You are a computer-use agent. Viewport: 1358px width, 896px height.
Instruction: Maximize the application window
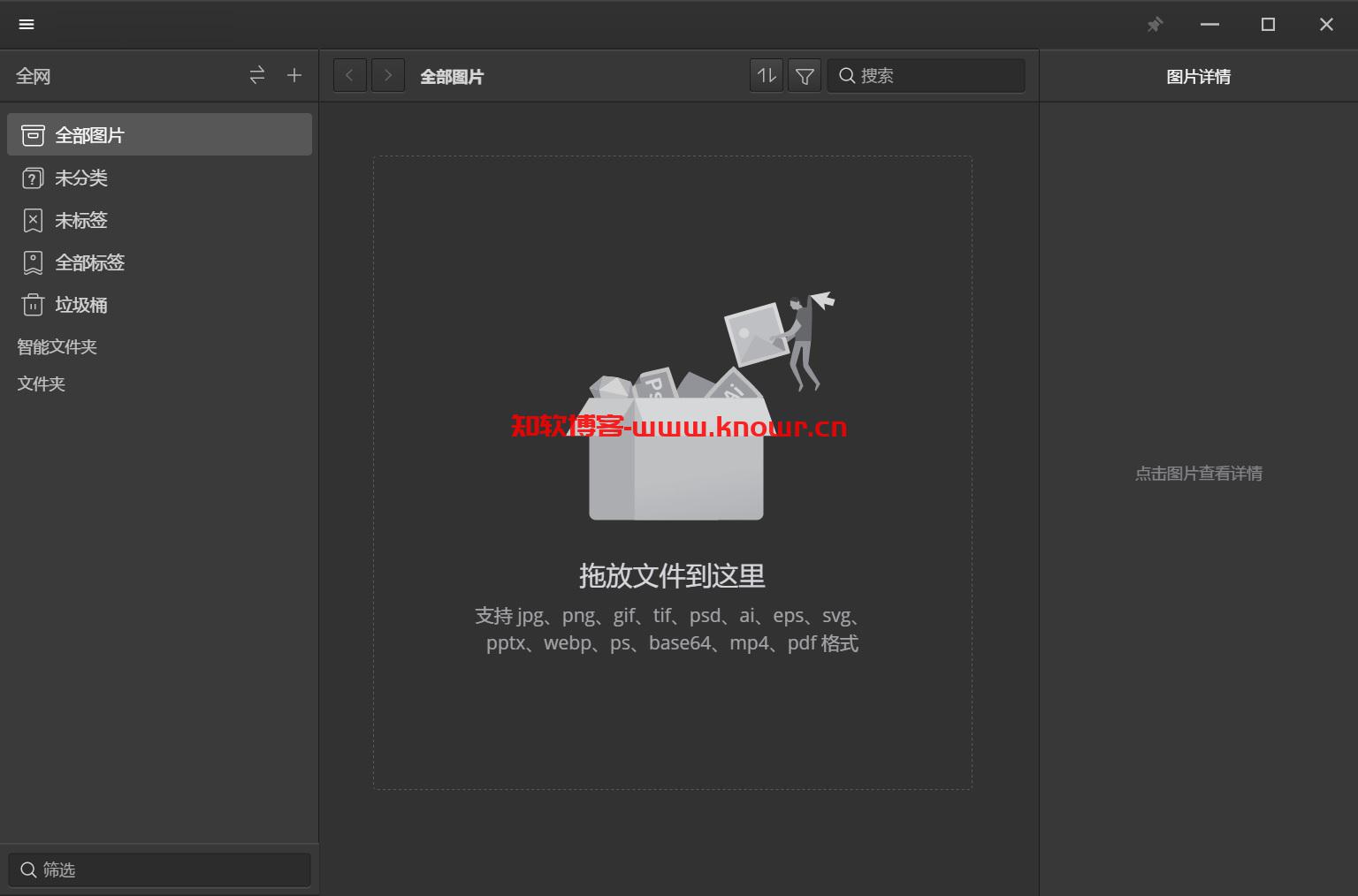(1268, 25)
